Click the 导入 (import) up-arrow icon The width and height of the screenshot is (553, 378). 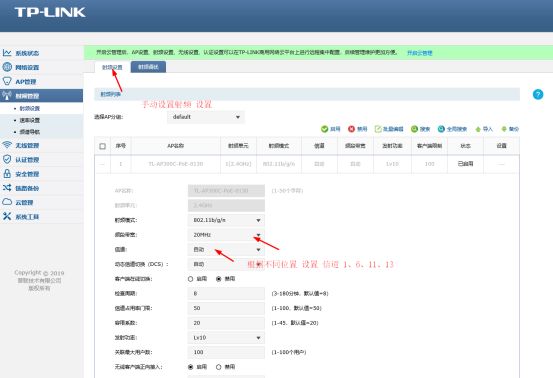[x=478, y=129]
